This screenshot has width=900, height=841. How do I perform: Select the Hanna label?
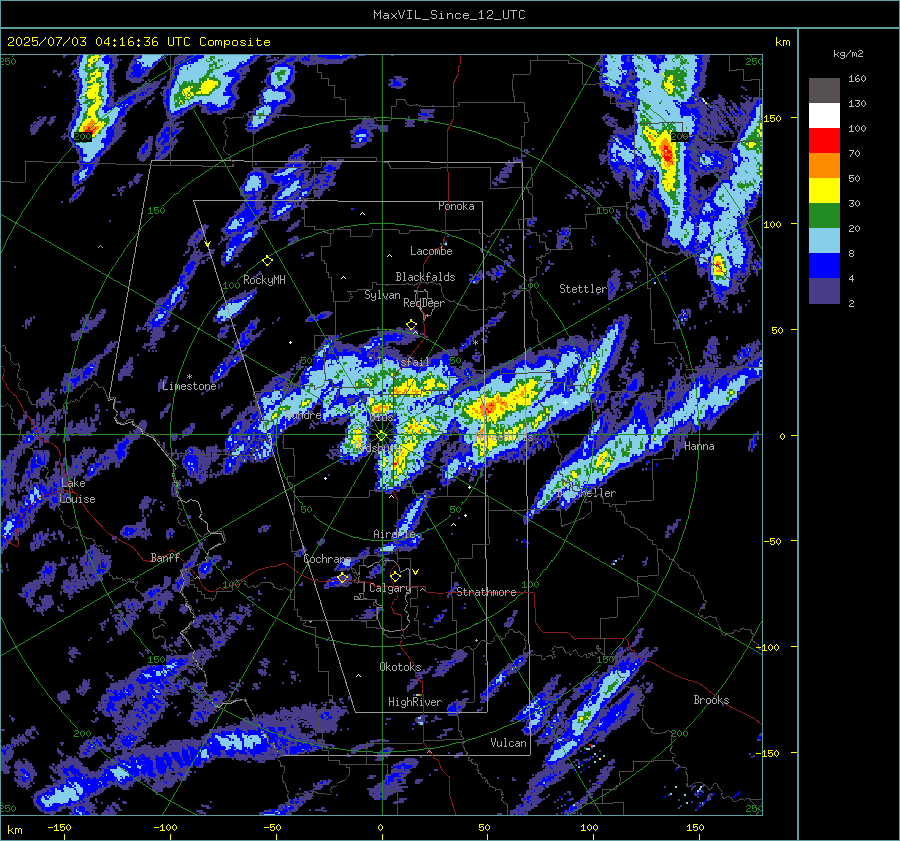click(699, 446)
